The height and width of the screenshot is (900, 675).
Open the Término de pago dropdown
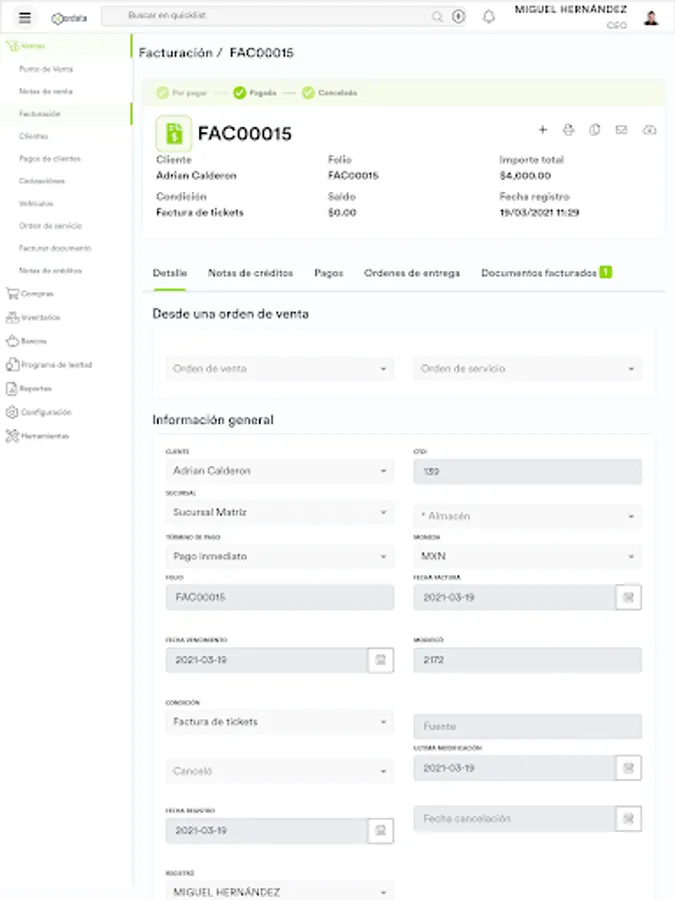279,556
